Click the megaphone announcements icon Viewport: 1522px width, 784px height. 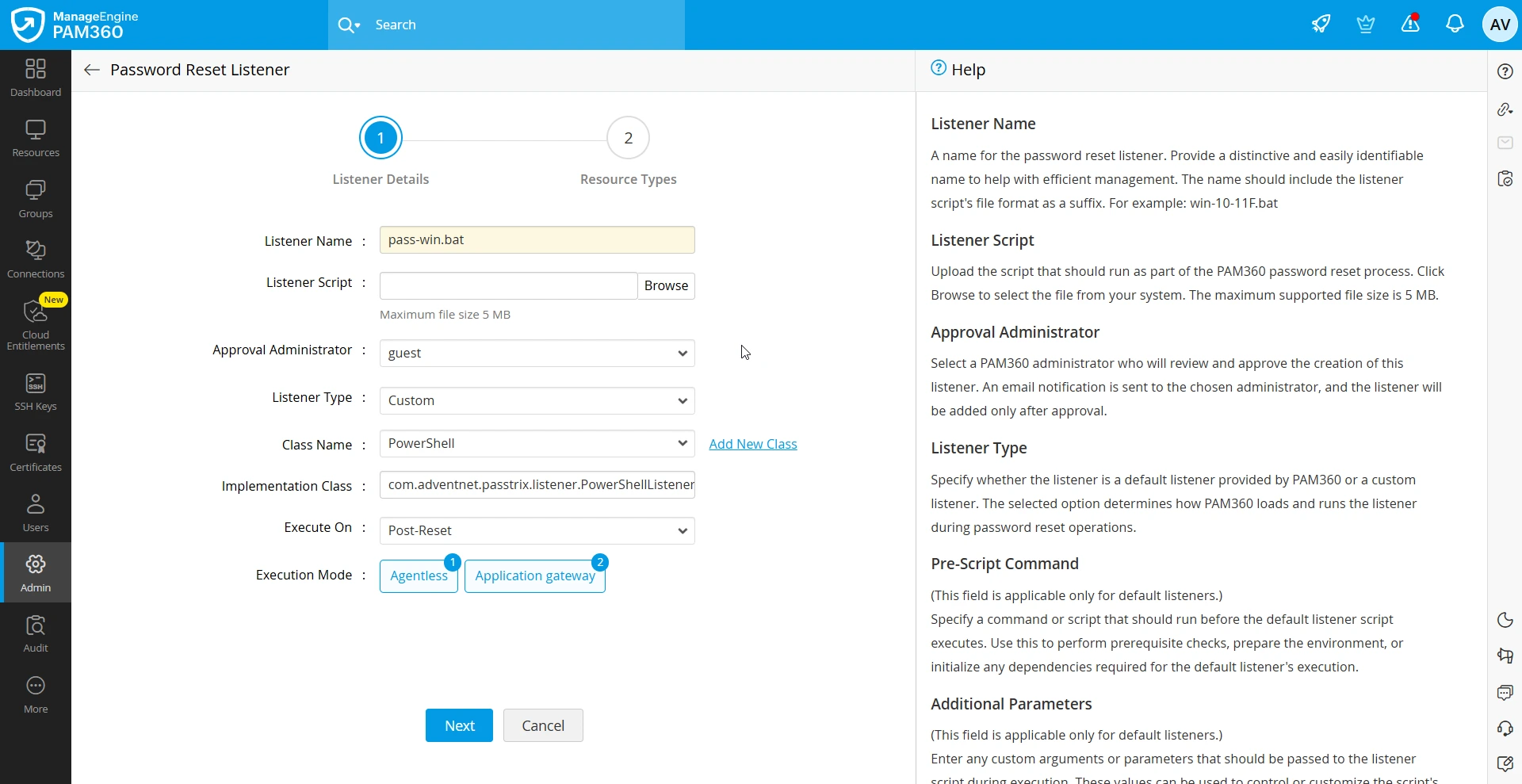click(1505, 656)
